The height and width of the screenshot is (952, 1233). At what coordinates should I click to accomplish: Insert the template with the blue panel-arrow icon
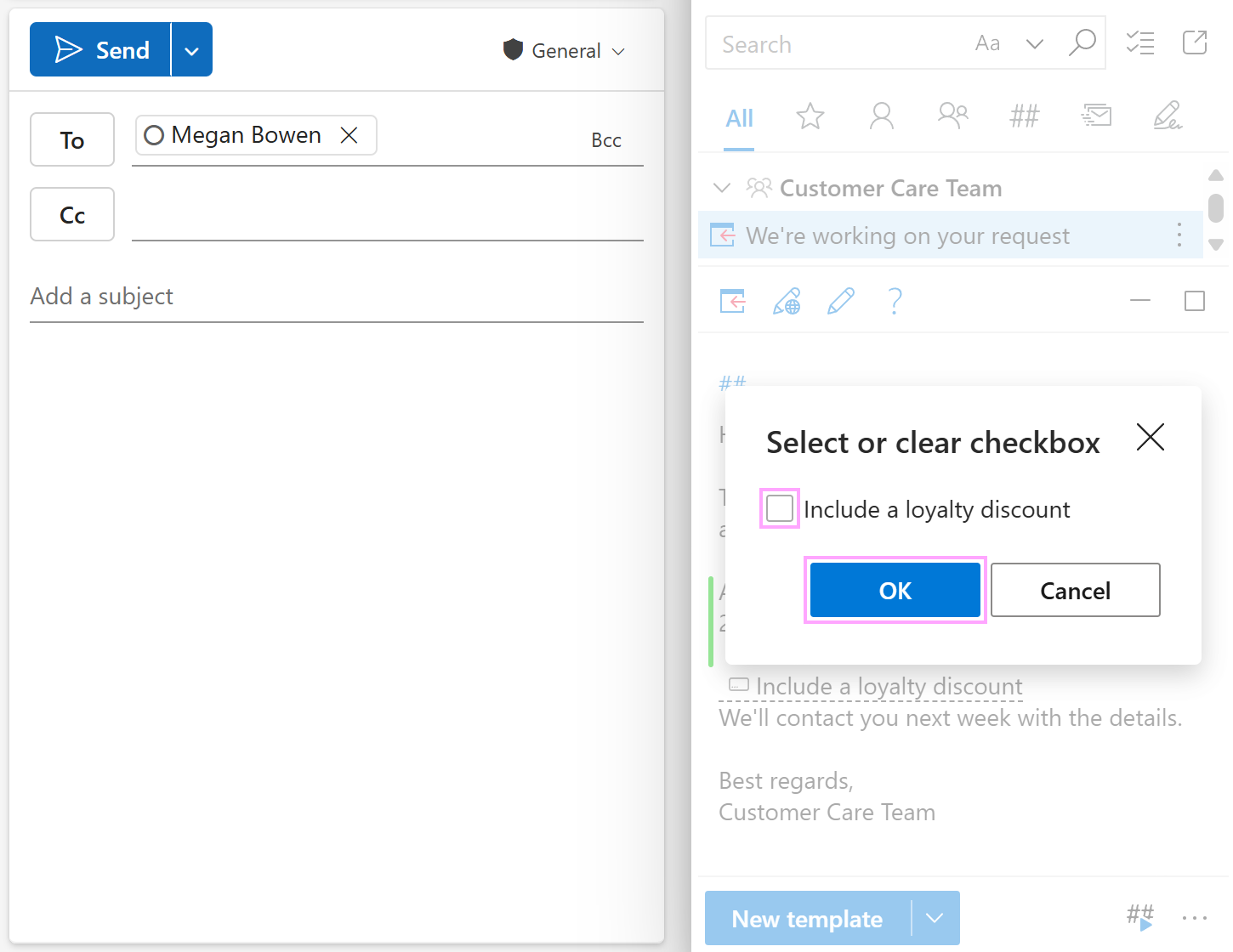click(732, 301)
